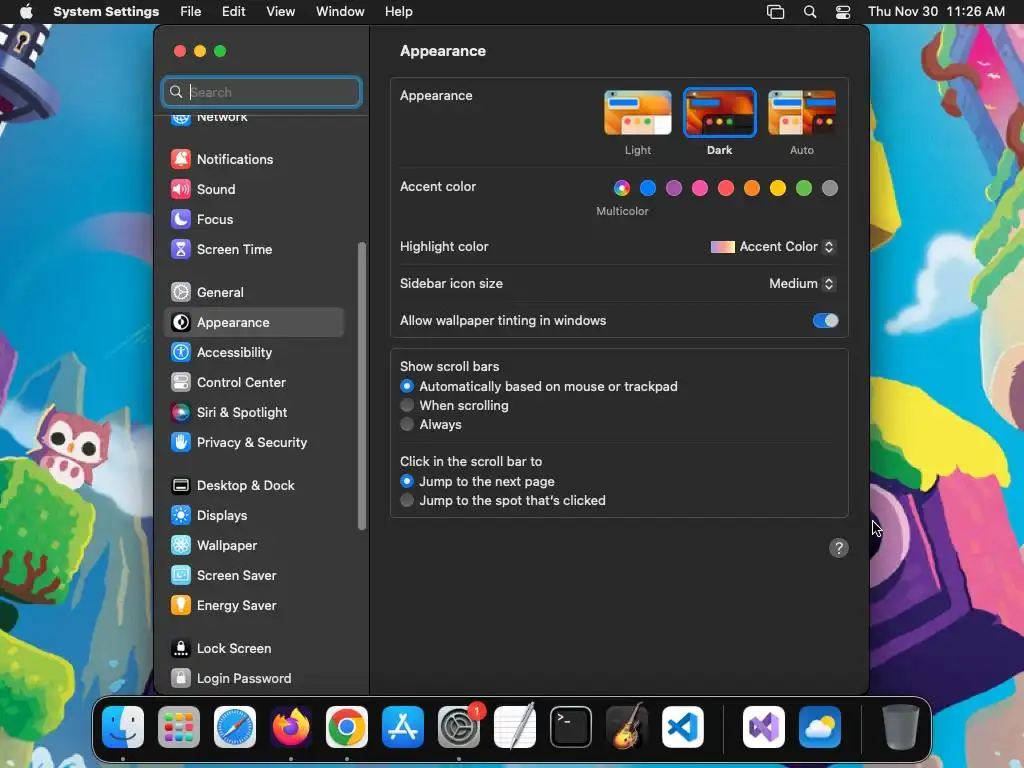The width and height of the screenshot is (1024, 768).
Task: Open Screen Time hourglass icon
Action: click(181, 249)
